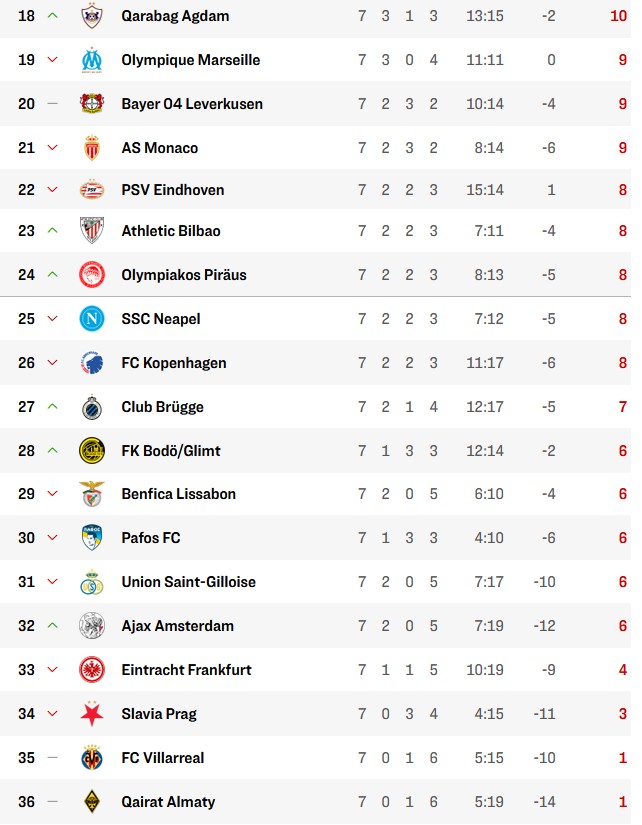Click the Athletic Bilbao crest
The image size is (642, 825).
(92, 231)
